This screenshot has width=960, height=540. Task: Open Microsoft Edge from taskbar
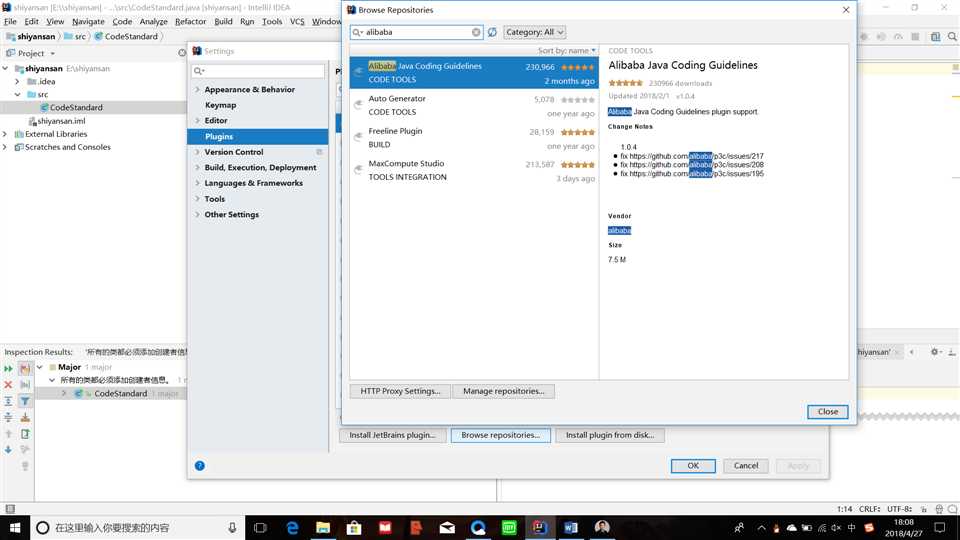click(292, 527)
